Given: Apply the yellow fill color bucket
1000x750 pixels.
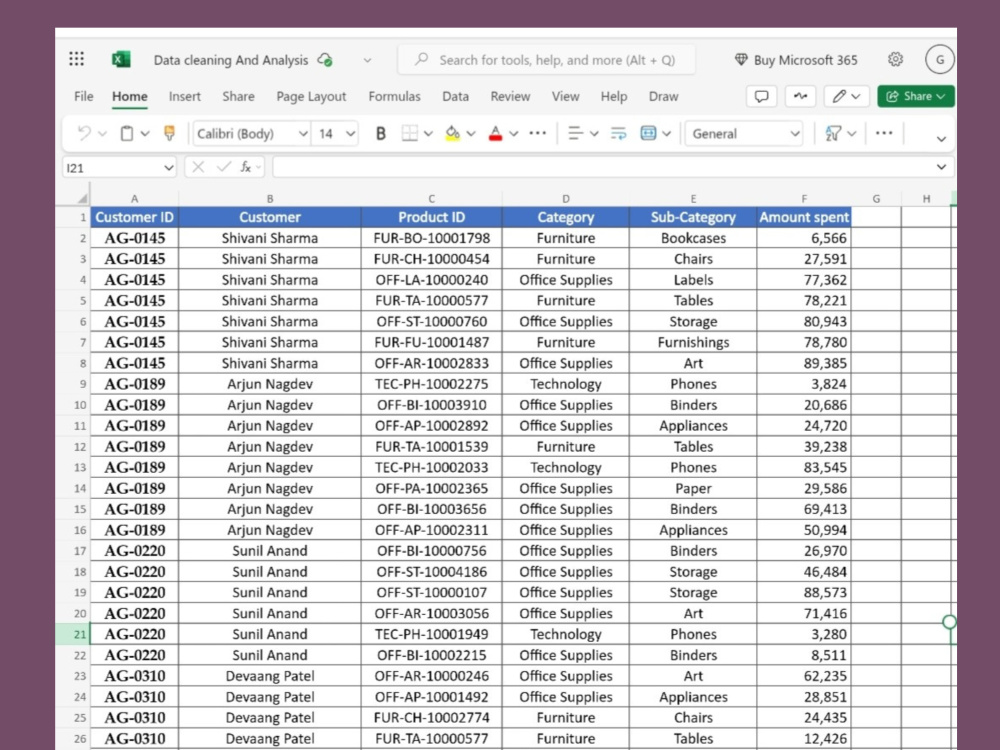Looking at the screenshot, I should pyautogui.click(x=452, y=133).
